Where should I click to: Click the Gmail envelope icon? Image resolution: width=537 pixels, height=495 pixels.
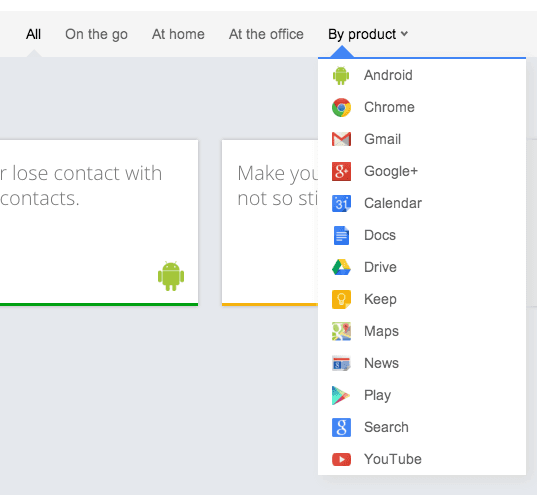(341, 139)
